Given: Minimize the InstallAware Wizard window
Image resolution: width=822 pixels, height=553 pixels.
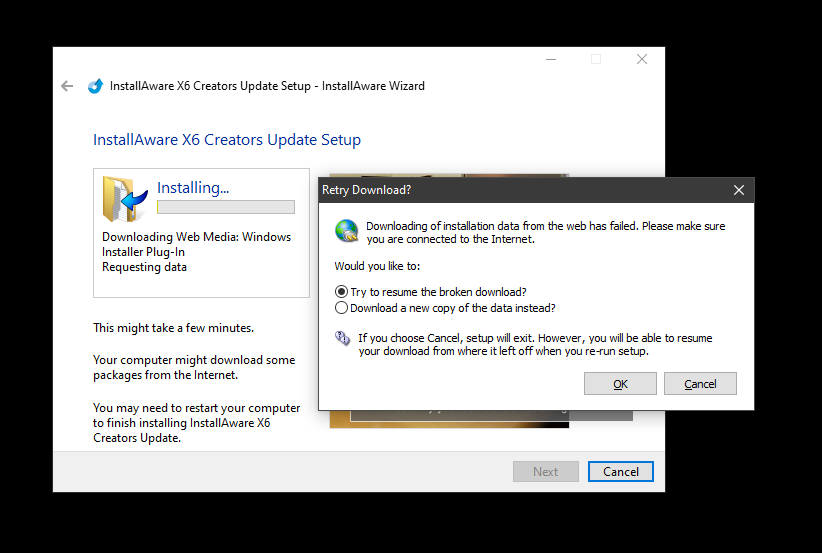Looking at the screenshot, I should pyautogui.click(x=551, y=59).
